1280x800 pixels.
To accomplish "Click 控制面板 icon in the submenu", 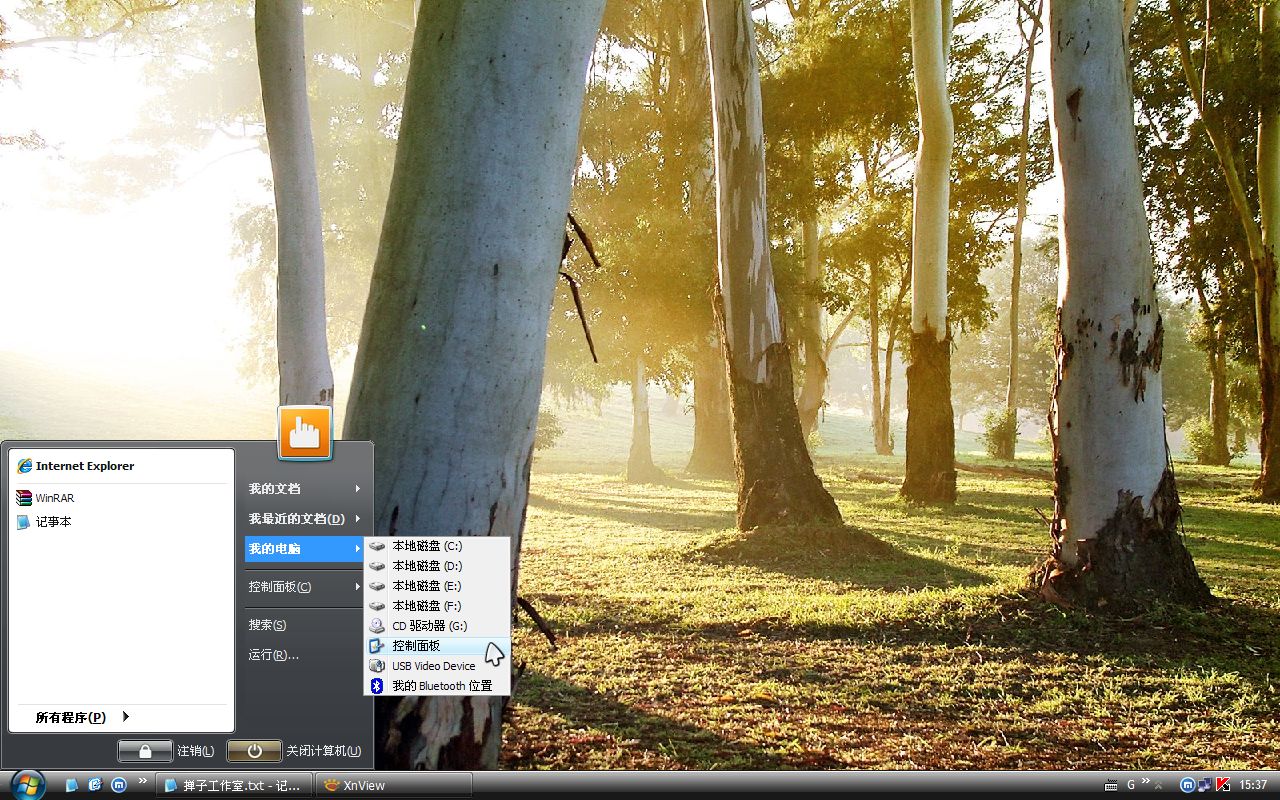I will click(377, 646).
